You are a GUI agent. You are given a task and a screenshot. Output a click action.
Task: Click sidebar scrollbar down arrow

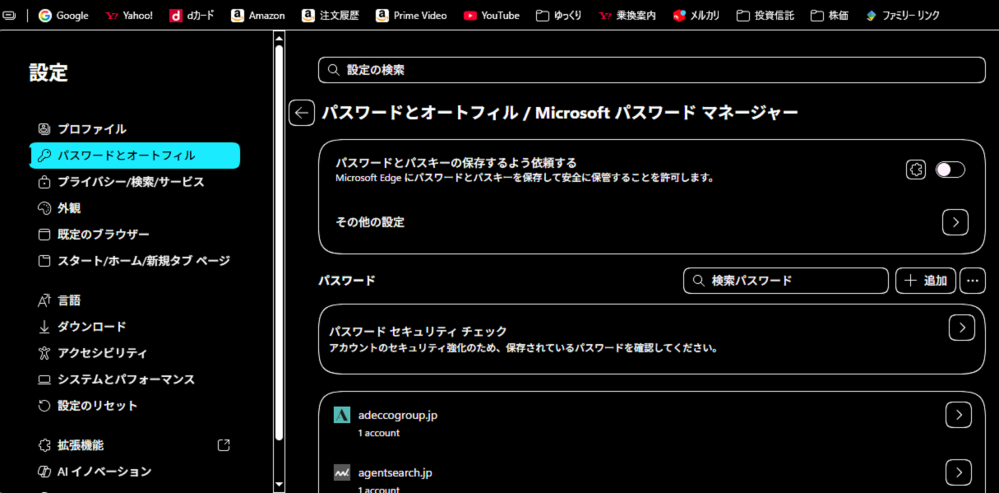(x=278, y=486)
